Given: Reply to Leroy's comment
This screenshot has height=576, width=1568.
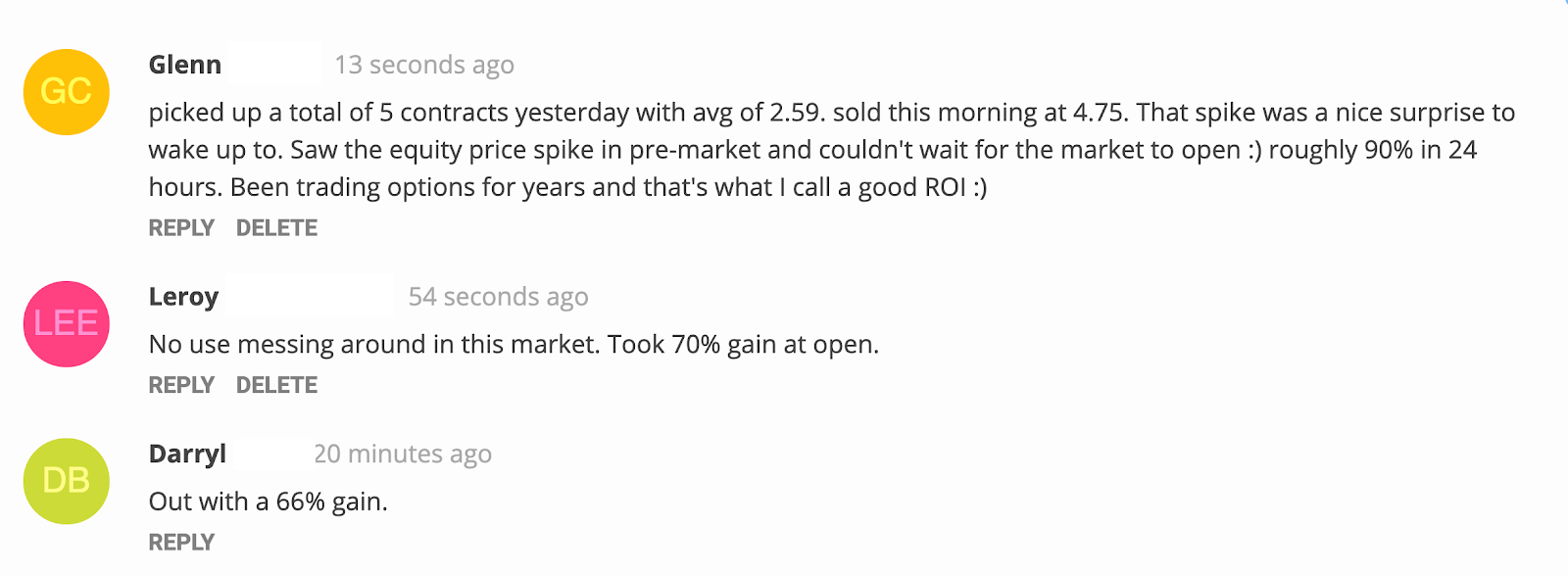Looking at the screenshot, I should (181, 385).
